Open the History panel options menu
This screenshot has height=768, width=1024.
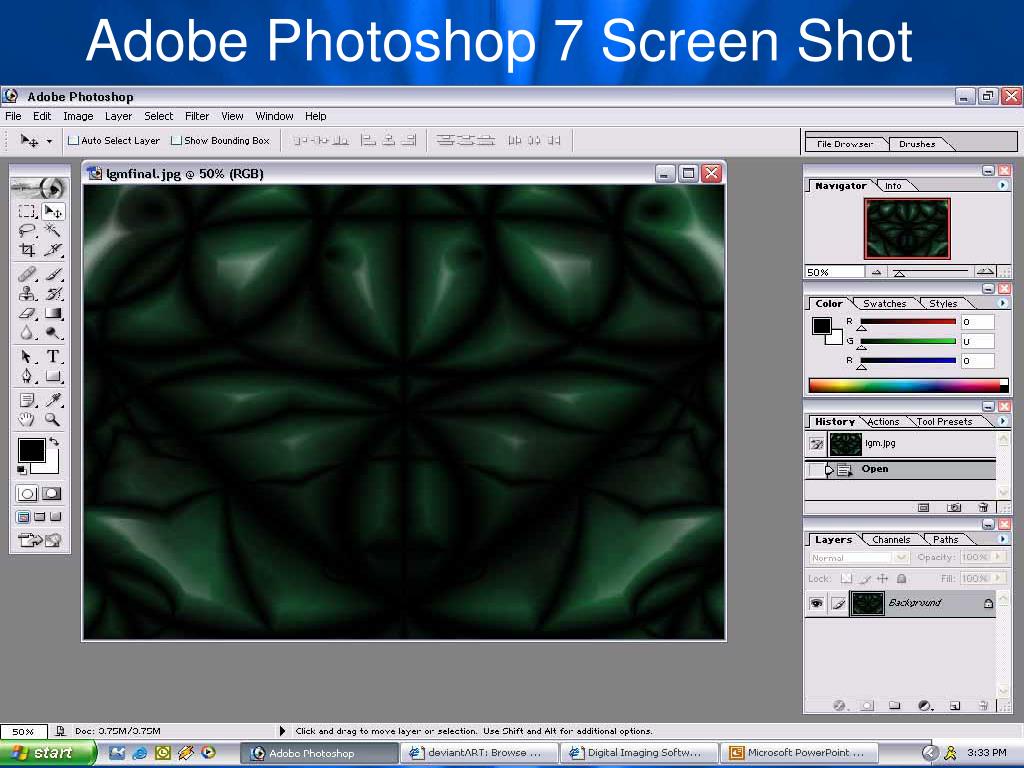[x=1003, y=421]
